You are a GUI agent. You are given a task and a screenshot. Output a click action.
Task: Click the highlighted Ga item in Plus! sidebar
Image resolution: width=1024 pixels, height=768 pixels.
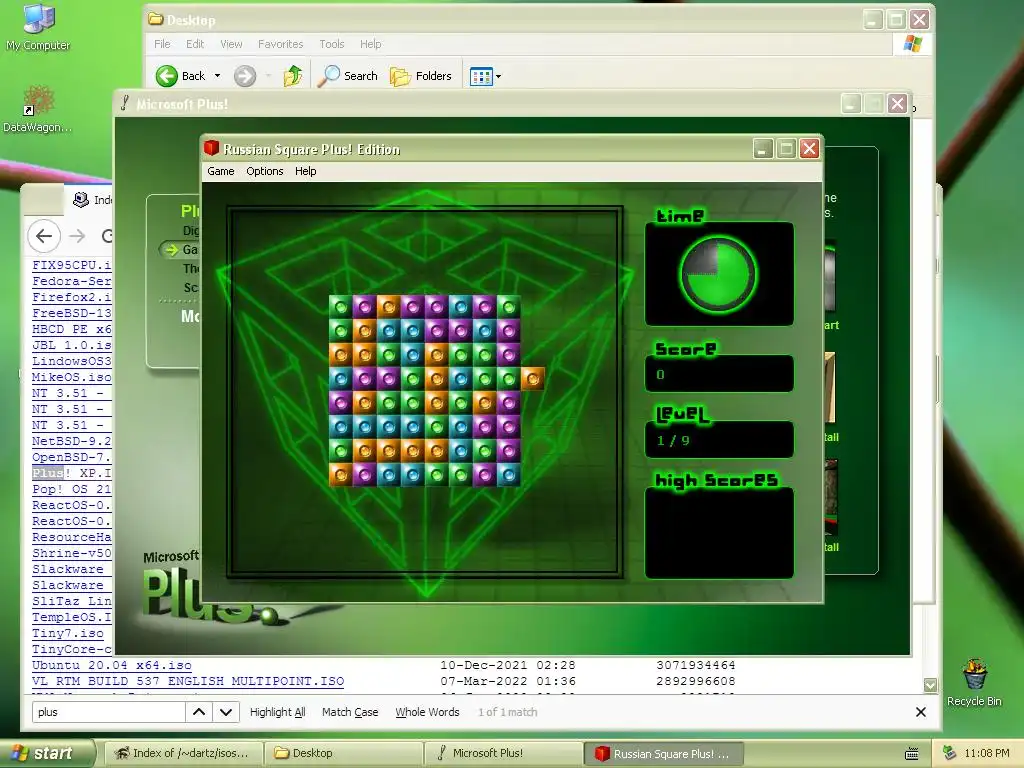pos(182,249)
